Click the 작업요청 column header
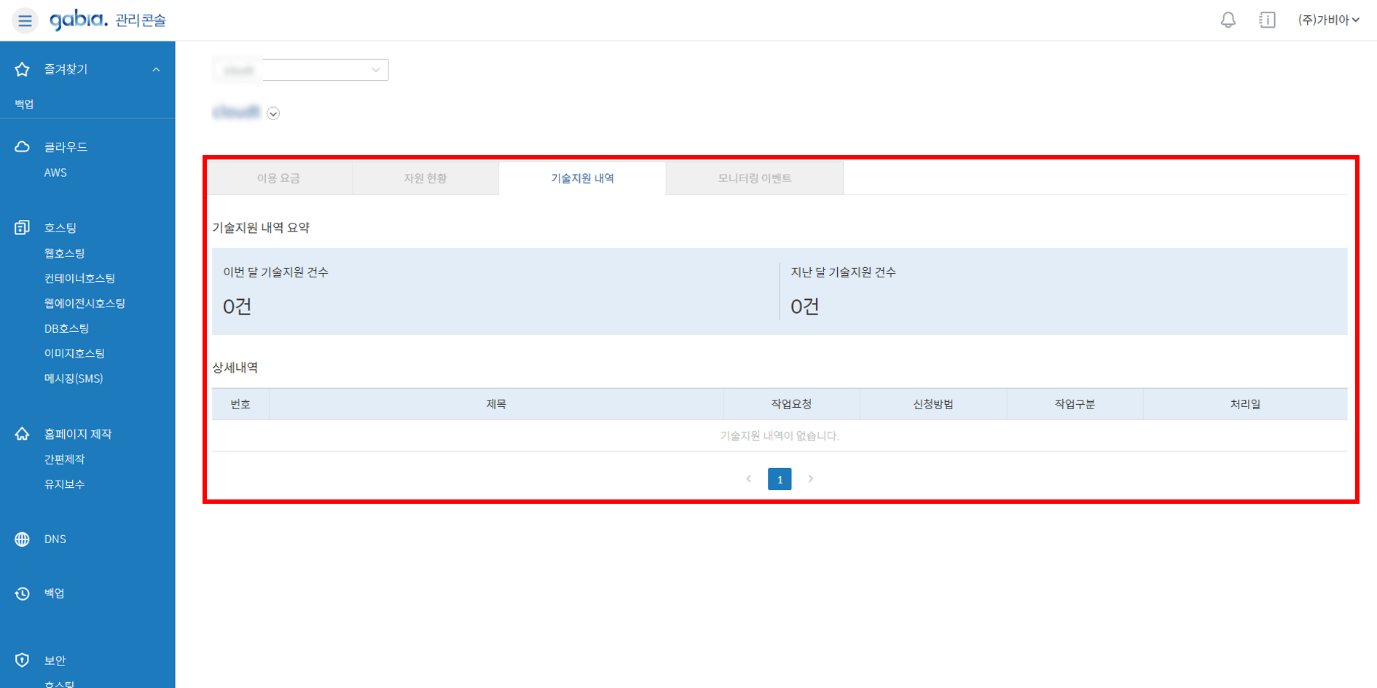1377x688 pixels. click(791, 404)
